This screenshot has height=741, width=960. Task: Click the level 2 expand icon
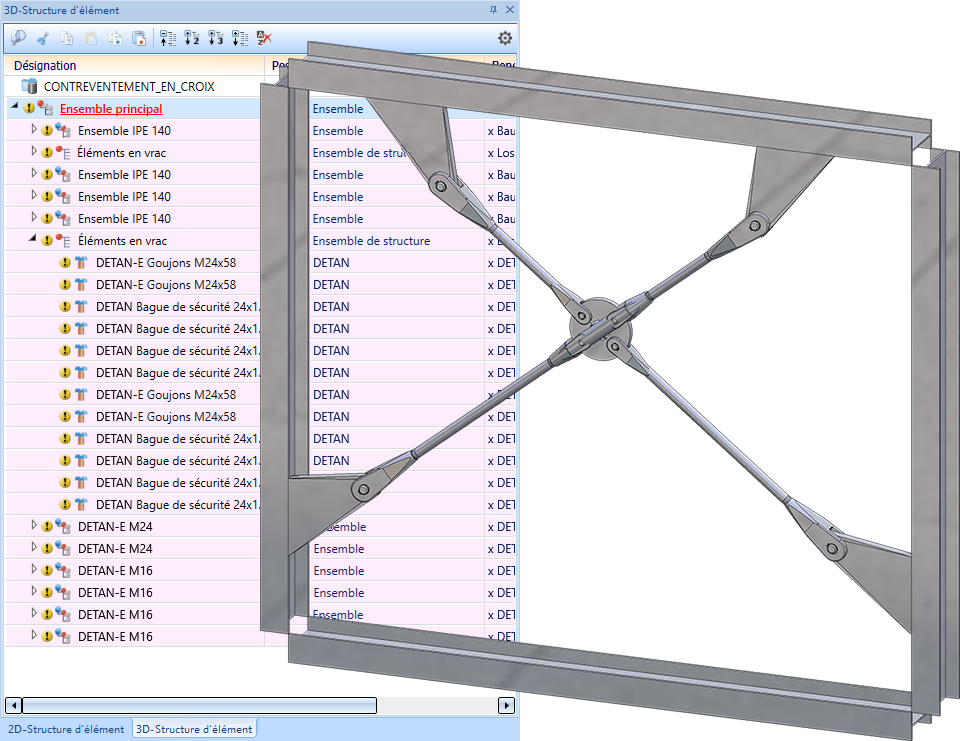pyautogui.click(x=192, y=39)
